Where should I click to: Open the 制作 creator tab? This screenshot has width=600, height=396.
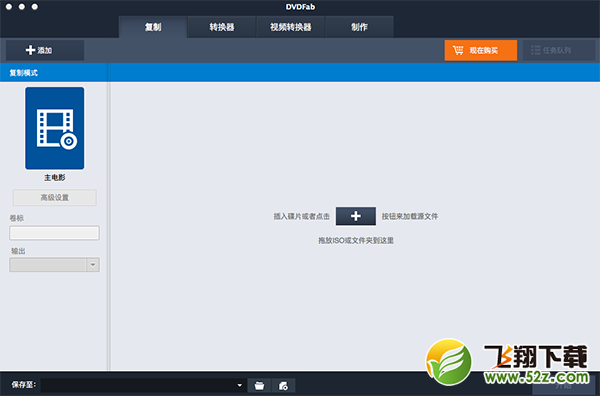(x=359, y=27)
